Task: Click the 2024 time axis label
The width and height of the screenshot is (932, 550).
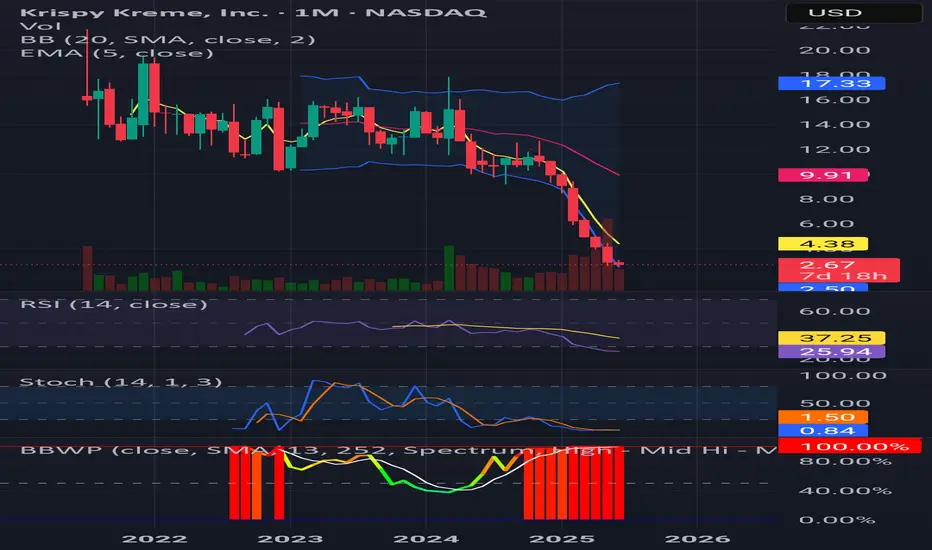Action: (426, 539)
